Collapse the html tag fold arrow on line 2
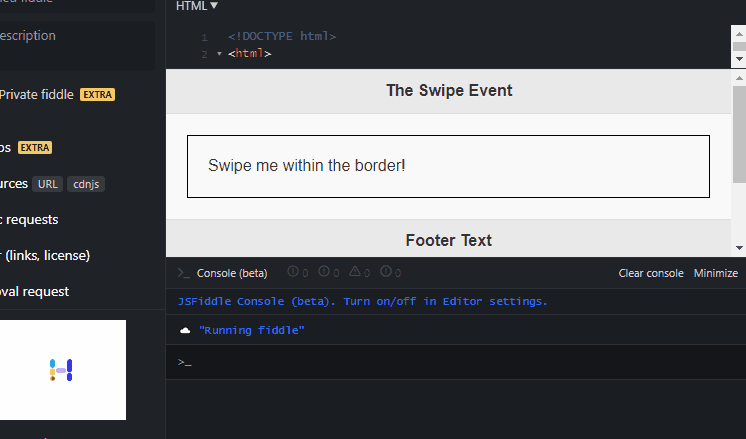The image size is (746, 439). (219, 54)
